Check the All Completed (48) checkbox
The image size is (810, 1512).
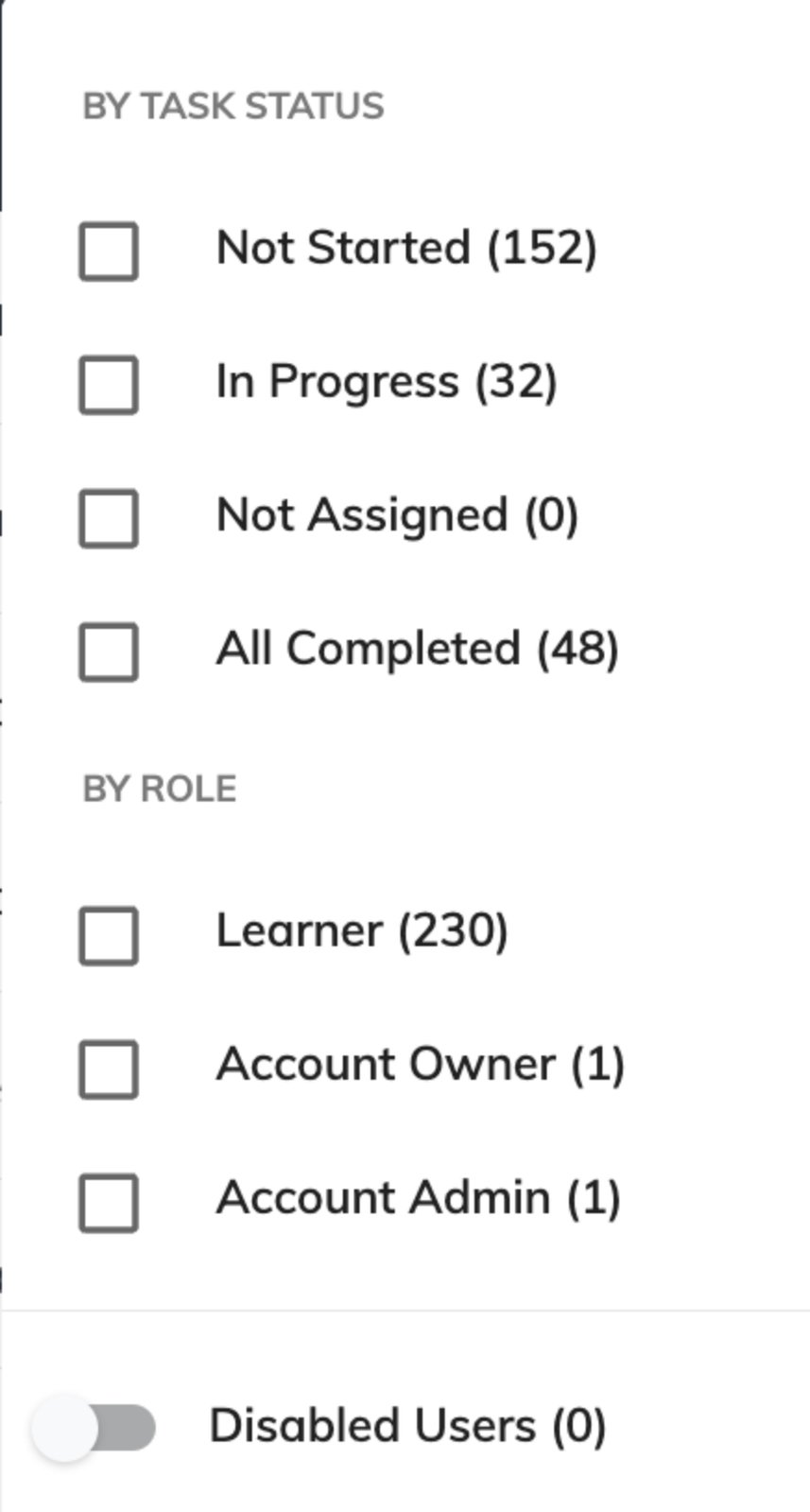point(109,649)
